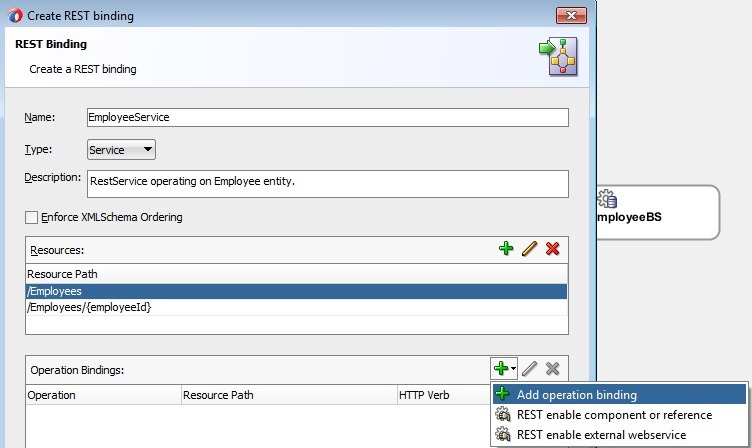Click the Oracle icon in dialog title bar
Image resolution: width=752 pixels, height=448 pixels.
15,16
